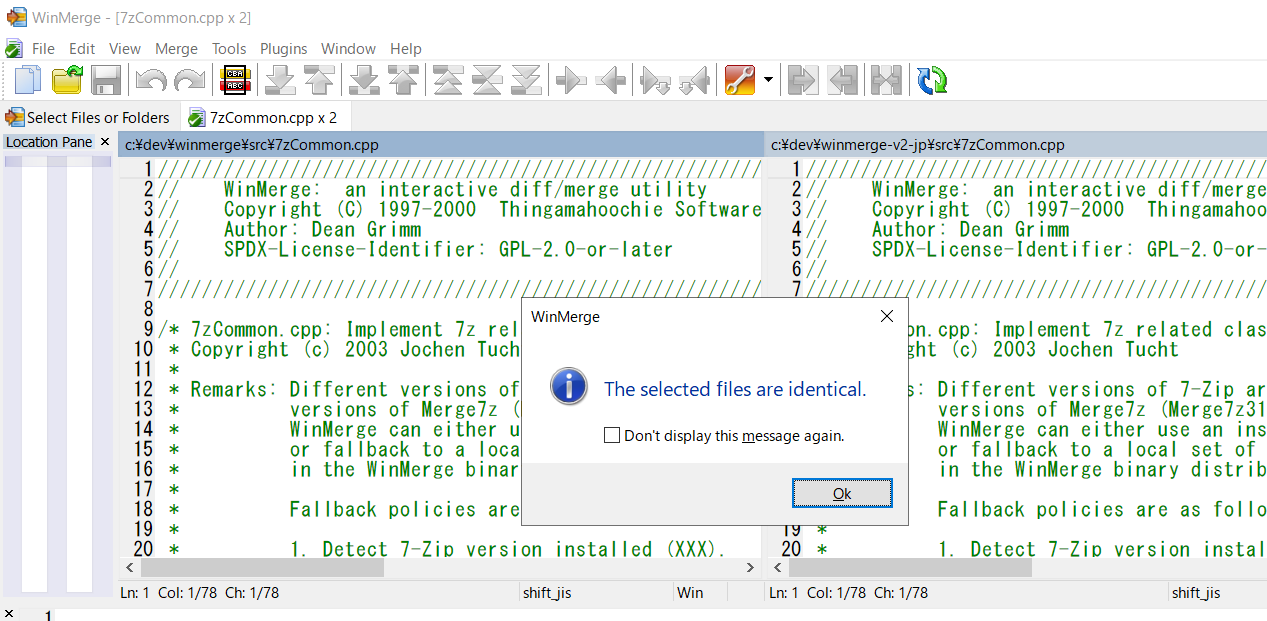
Task: Create a new comparison document
Action: [27, 80]
